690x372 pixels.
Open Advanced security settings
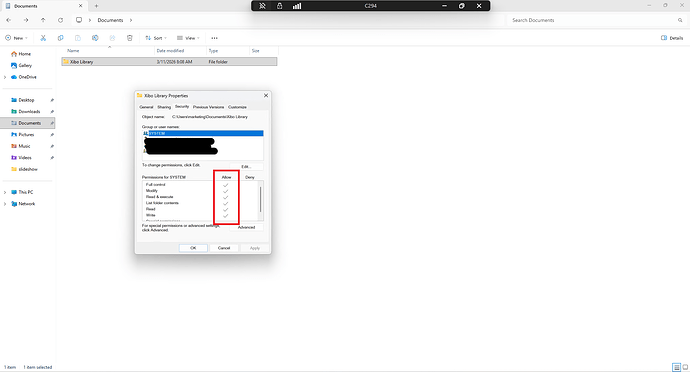tap(246, 227)
